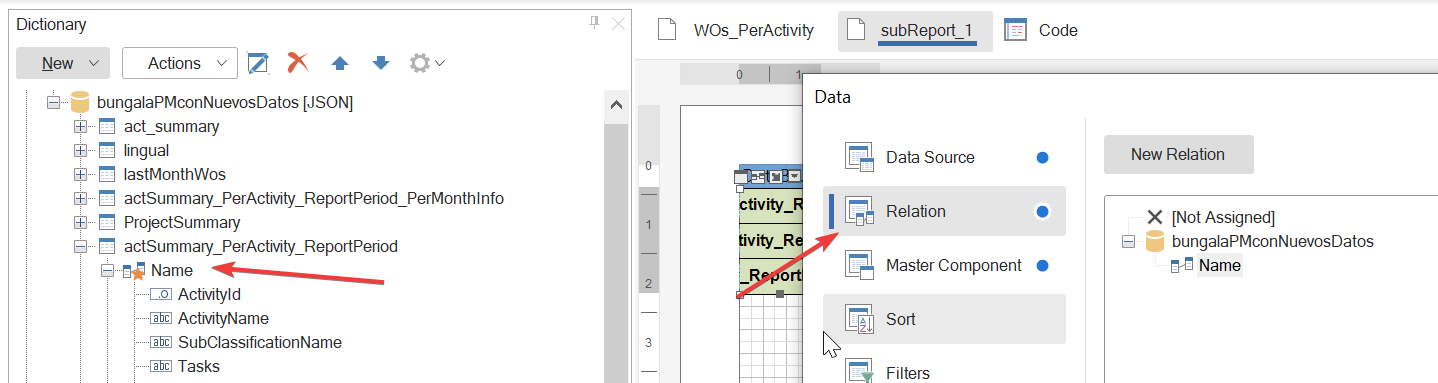1438x383 pixels.
Task: Close the Dictionary panel
Action: [x=618, y=23]
